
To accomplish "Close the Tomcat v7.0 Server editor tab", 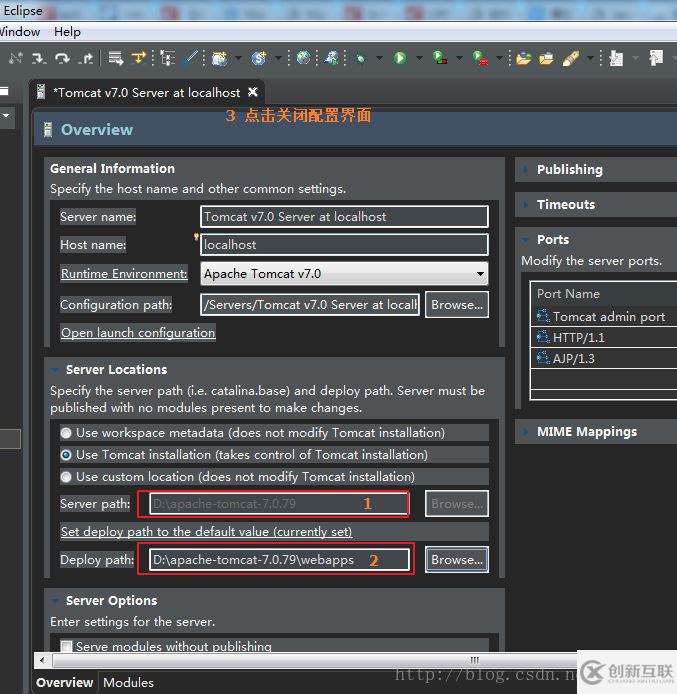I will point(253,92).
